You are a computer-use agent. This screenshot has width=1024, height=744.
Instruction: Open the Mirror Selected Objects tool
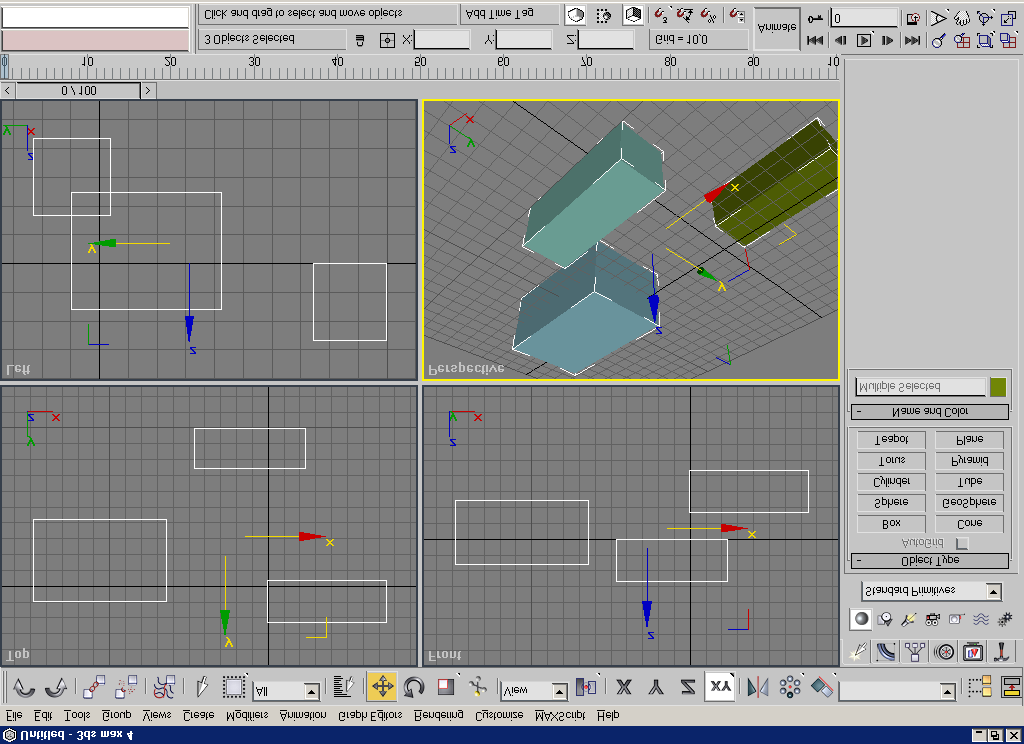point(758,687)
